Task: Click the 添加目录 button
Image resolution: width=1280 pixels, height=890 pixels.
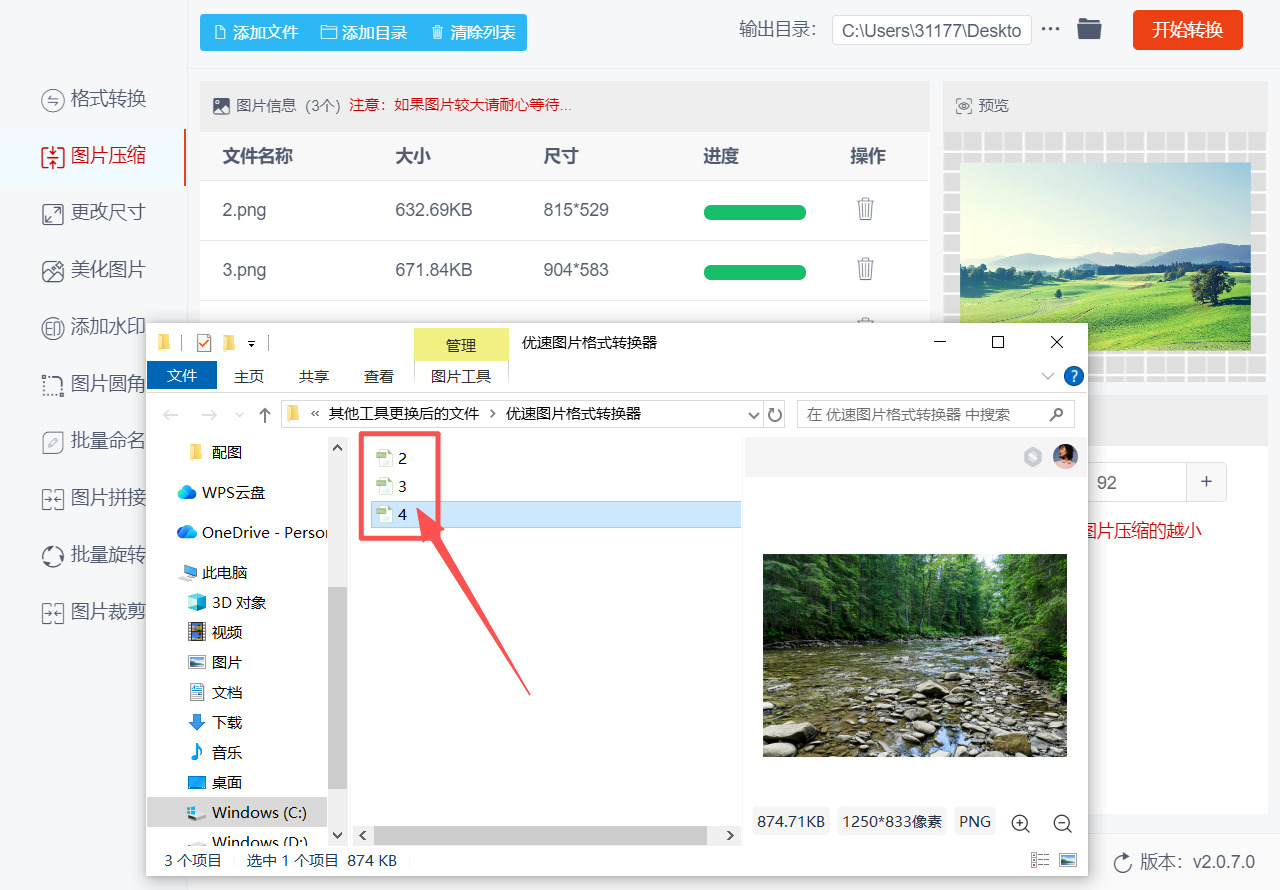Action: (364, 32)
